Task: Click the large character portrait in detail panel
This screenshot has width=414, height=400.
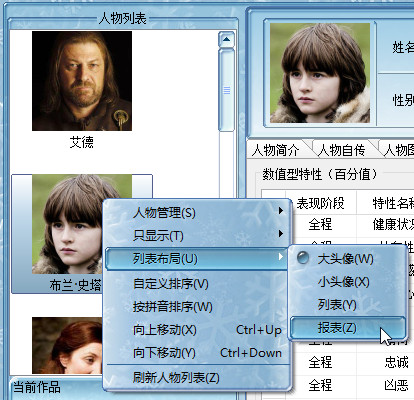Action: [320, 73]
